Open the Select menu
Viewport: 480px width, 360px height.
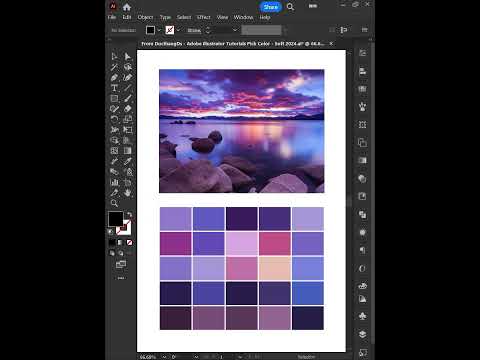tap(184, 17)
